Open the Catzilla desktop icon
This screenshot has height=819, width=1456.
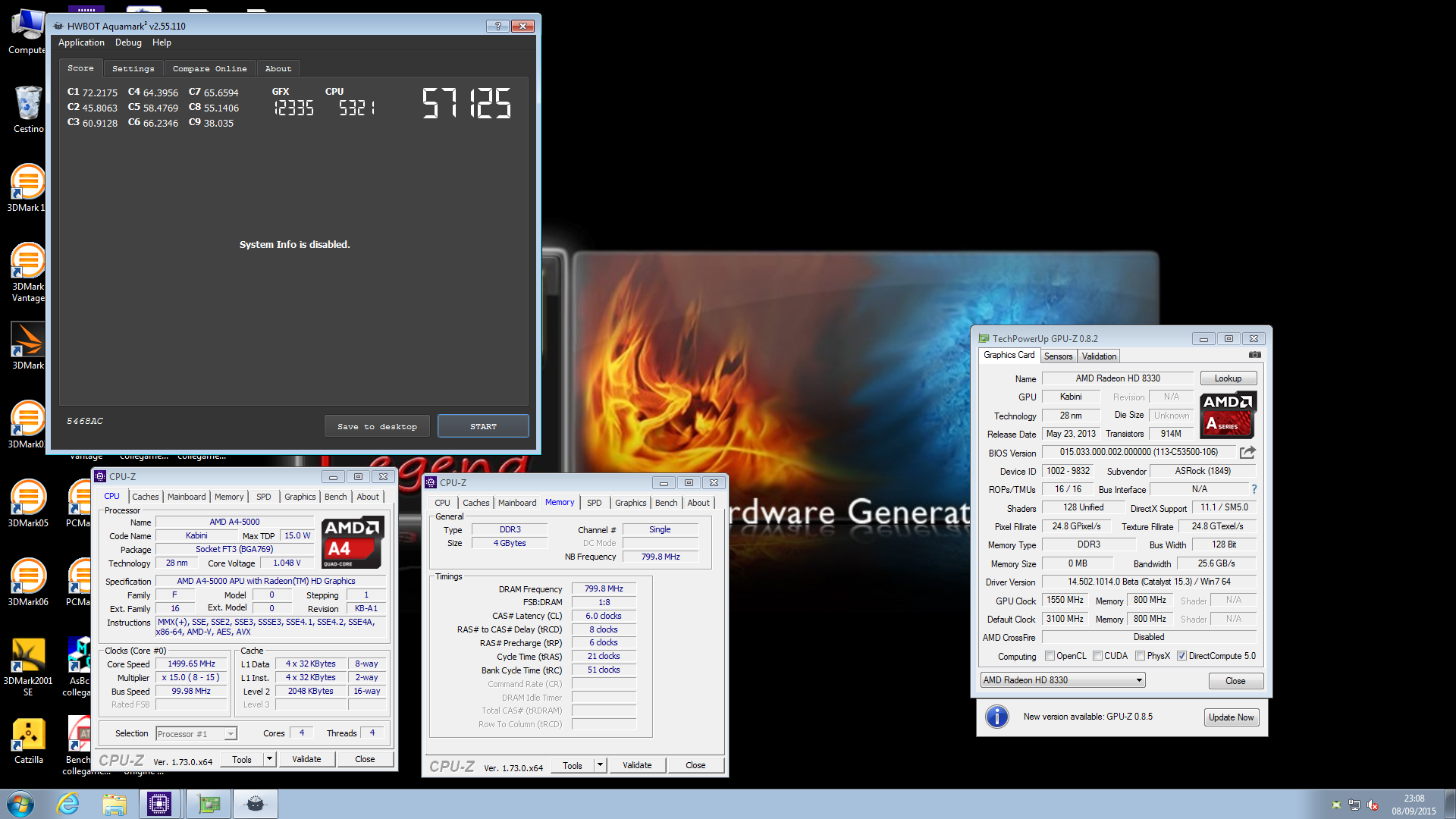(28, 741)
